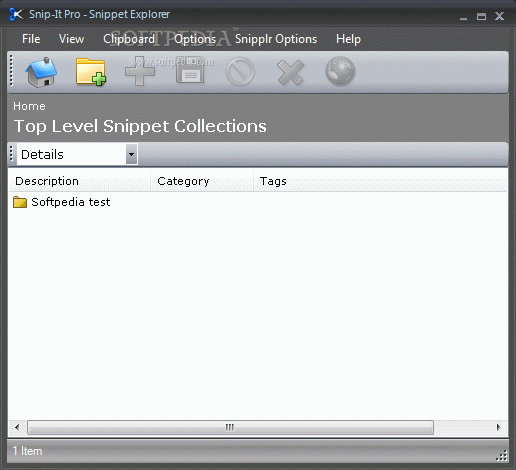The image size is (516, 470).
Task: Go to Home via house icon
Action: pyautogui.click(x=41, y=72)
